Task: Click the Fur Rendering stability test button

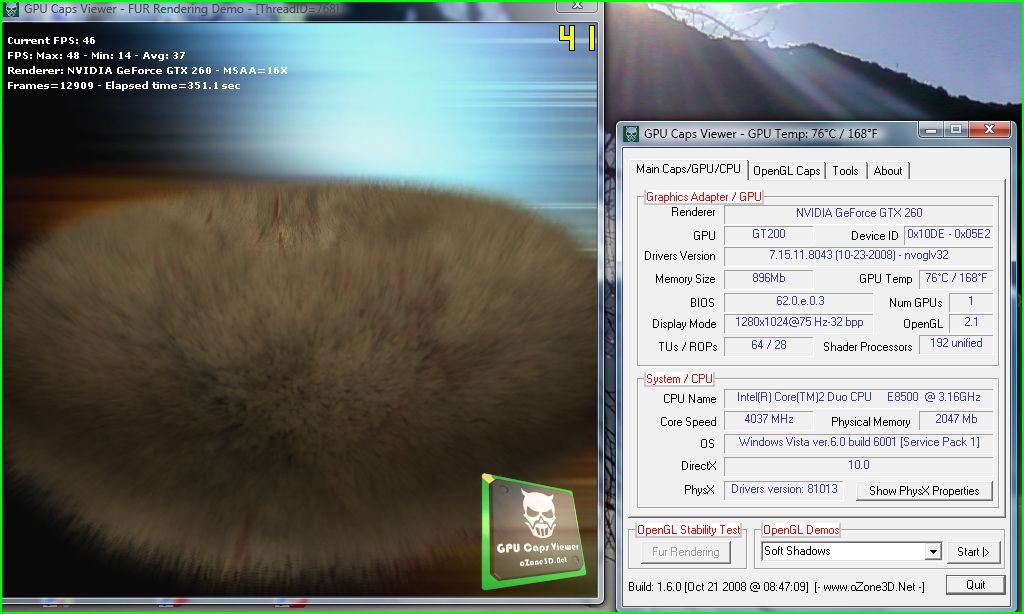Action: pyautogui.click(x=685, y=552)
